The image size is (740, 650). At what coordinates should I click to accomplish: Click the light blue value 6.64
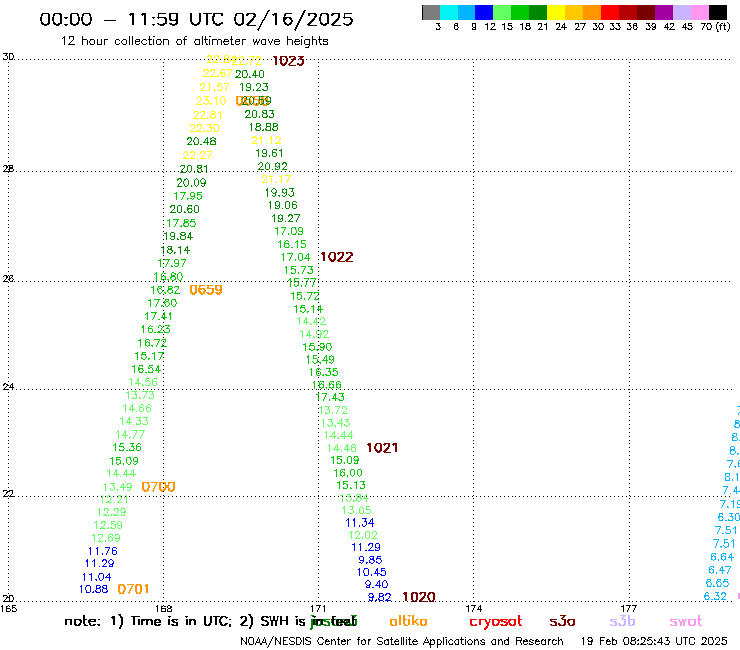[722, 557]
